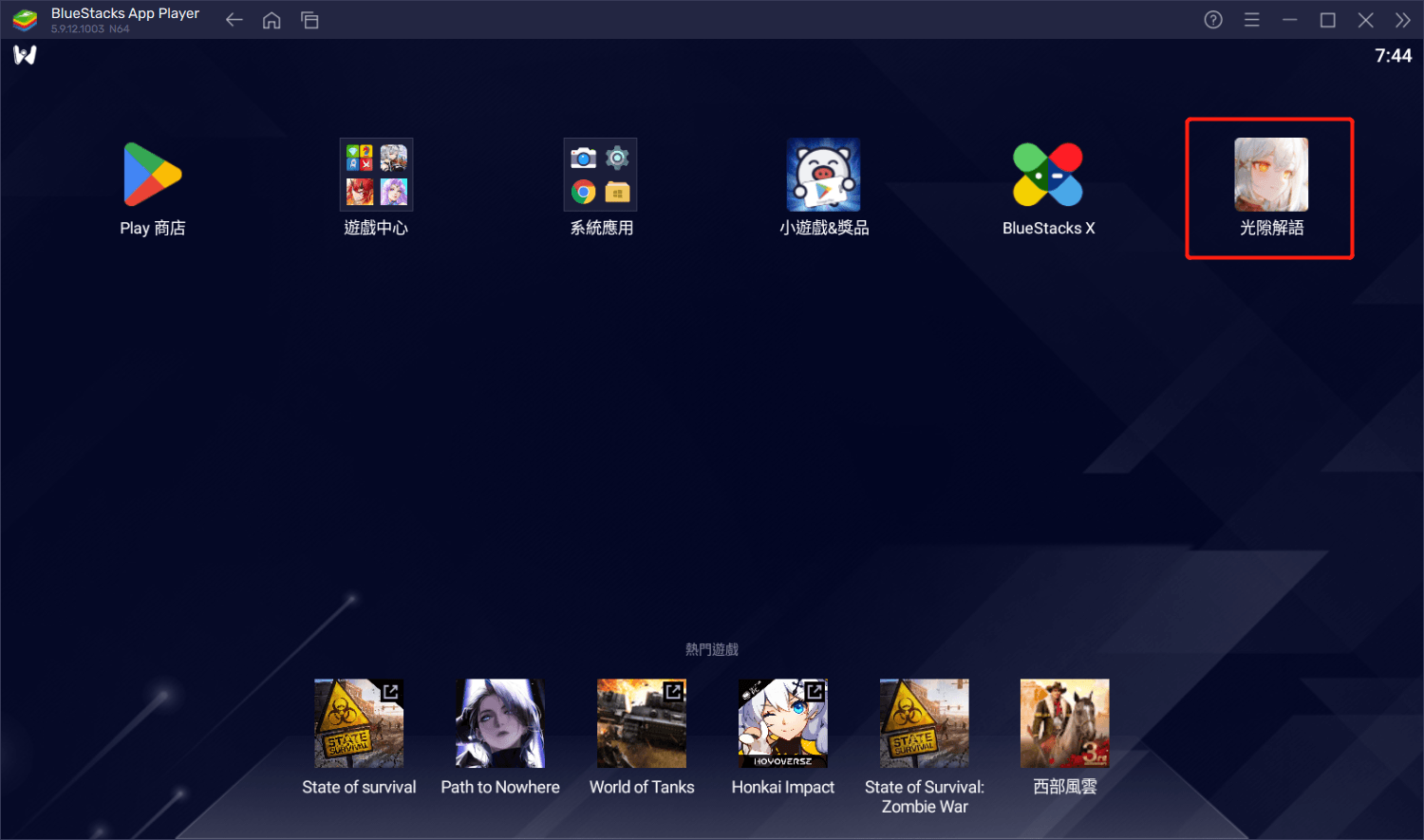
Task: Open the help question mark icon
Action: (1213, 20)
